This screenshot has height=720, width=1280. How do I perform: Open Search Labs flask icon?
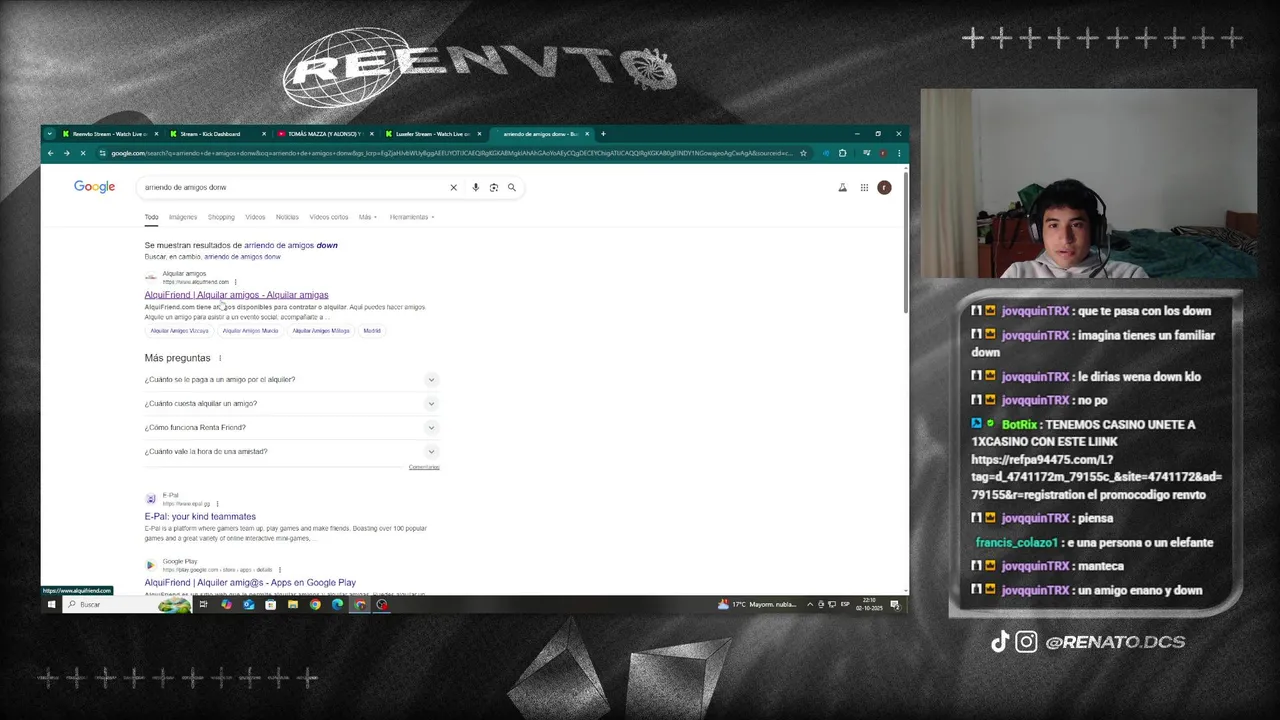point(842,187)
